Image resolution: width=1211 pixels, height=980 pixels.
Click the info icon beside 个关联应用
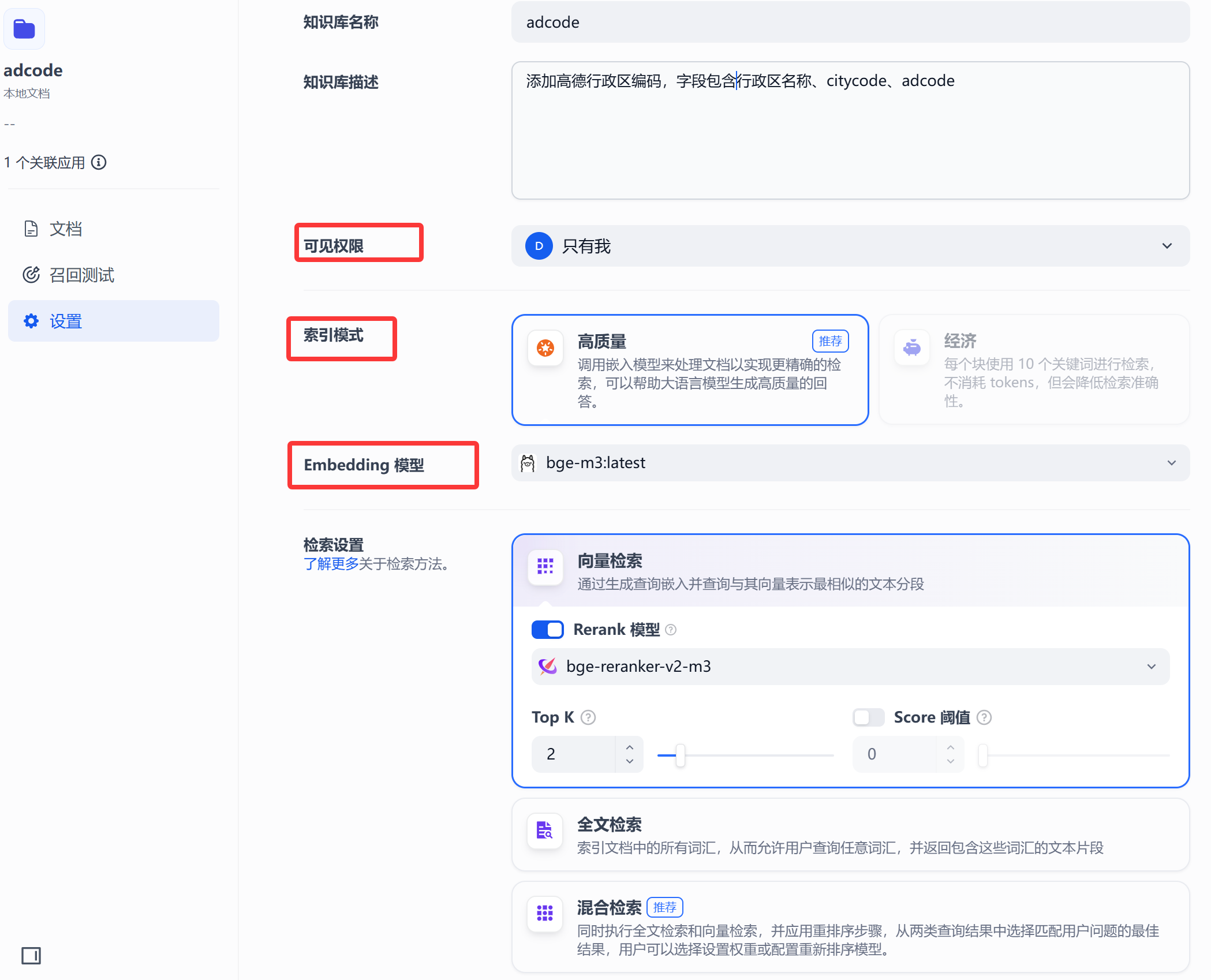[x=99, y=163]
